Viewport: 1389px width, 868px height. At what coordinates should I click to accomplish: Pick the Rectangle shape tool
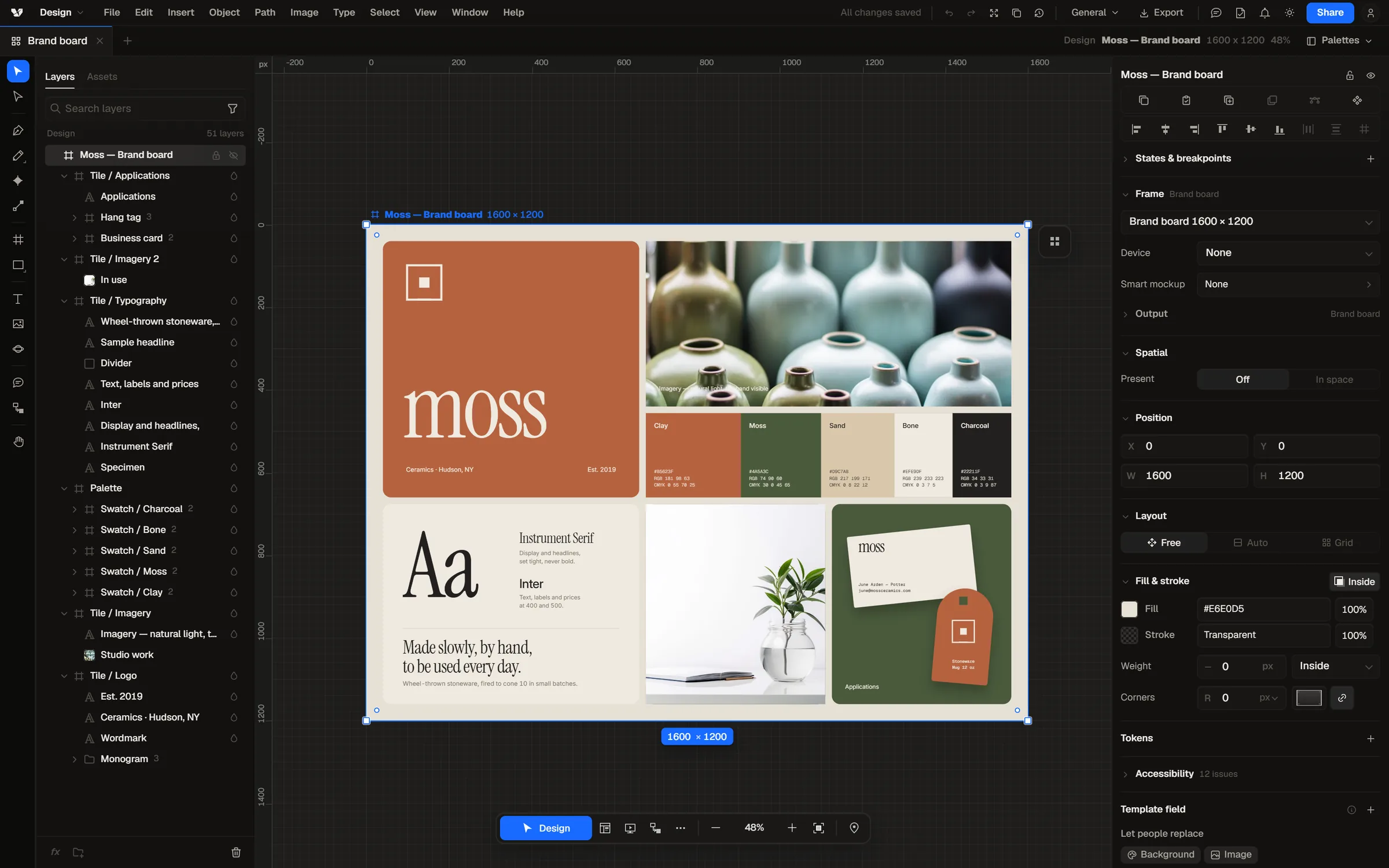[x=18, y=265]
